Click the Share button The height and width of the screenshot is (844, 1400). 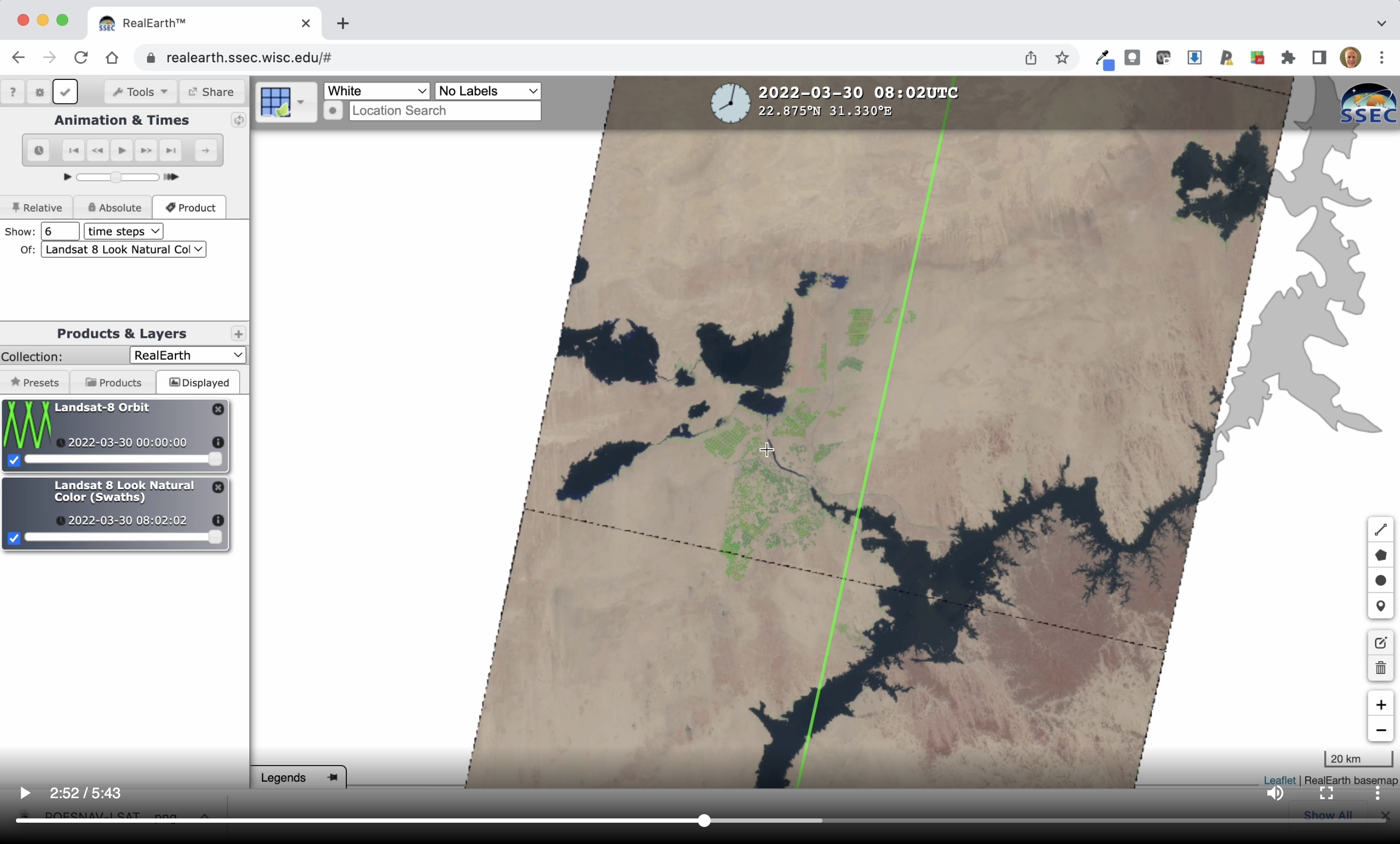[211, 92]
